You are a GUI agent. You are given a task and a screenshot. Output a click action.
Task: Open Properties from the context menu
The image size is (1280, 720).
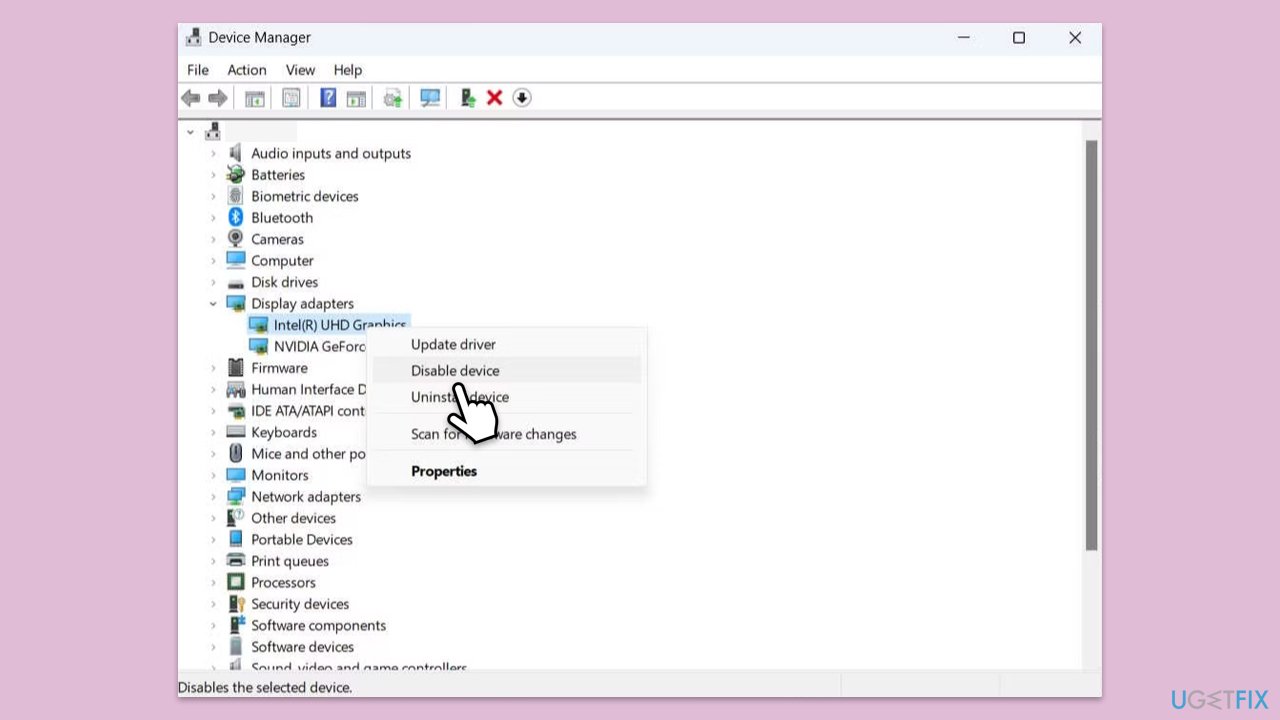[x=443, y=471]
